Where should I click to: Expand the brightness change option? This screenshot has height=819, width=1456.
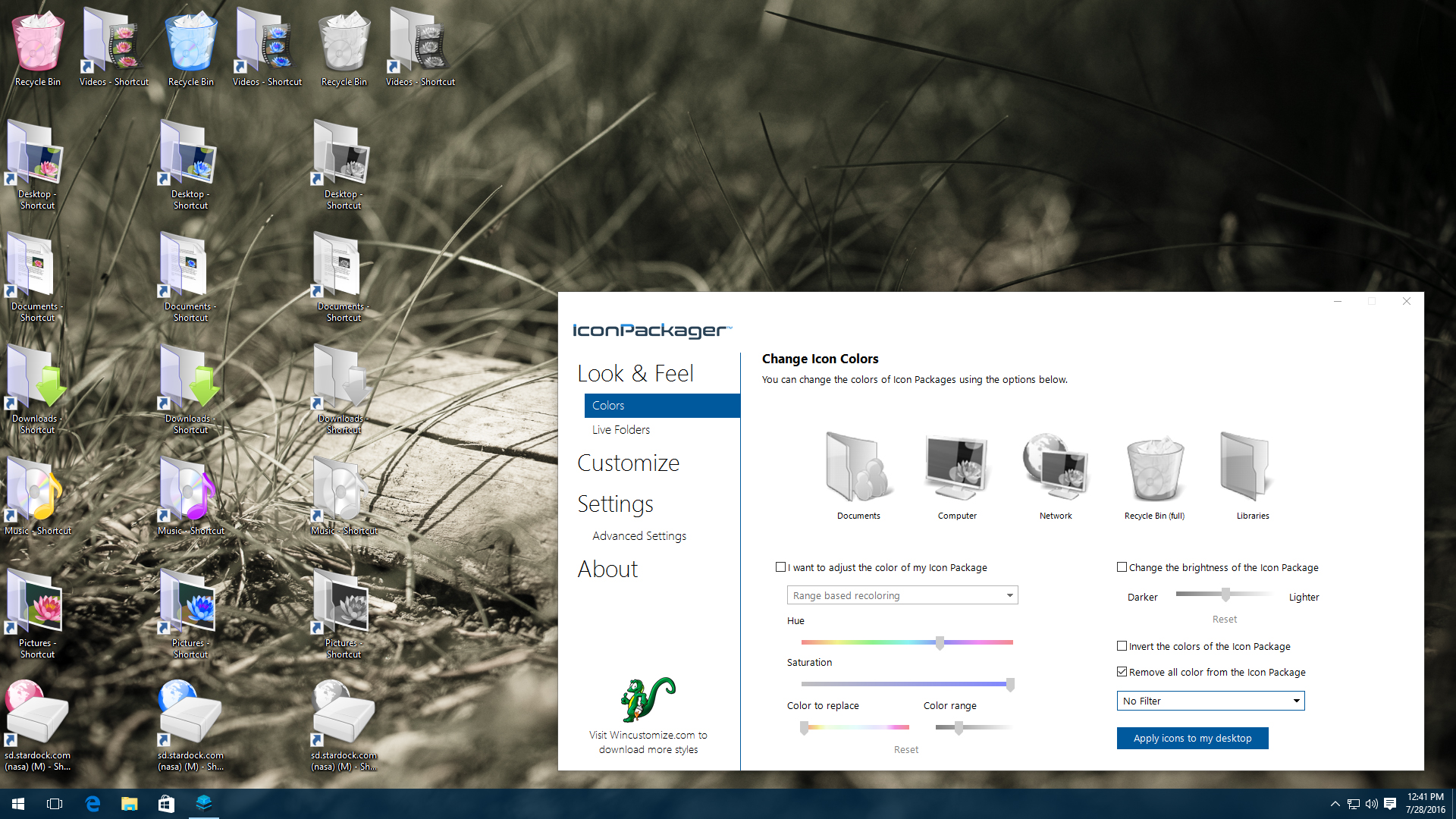[x=1122, y=566]
